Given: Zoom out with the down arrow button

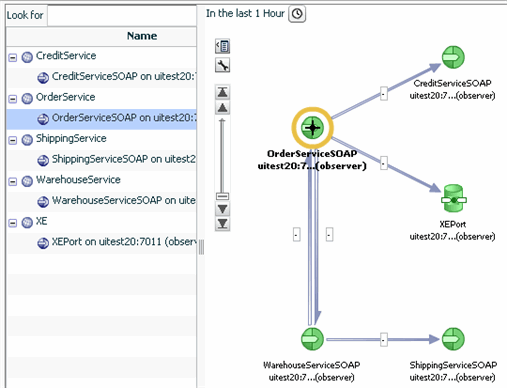Looking at the screenshot, I should coord(223,209).
